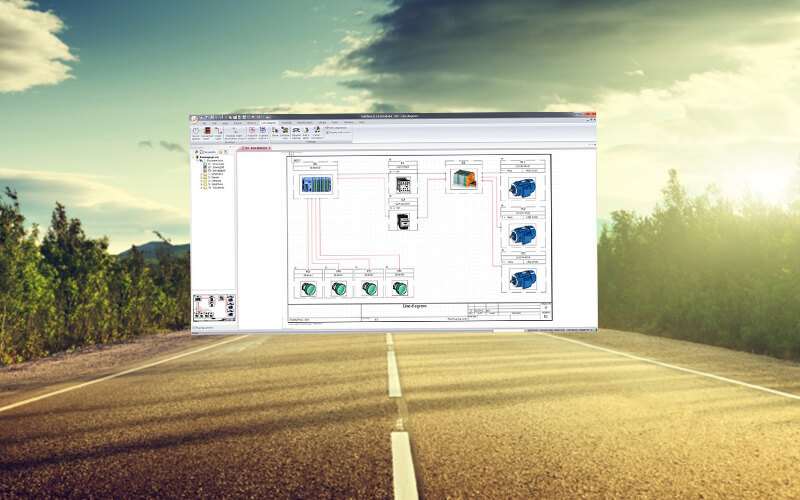Select the third green pushbutton symbol
This screenshot has height=500, width=800.
(x=369, y=289)
